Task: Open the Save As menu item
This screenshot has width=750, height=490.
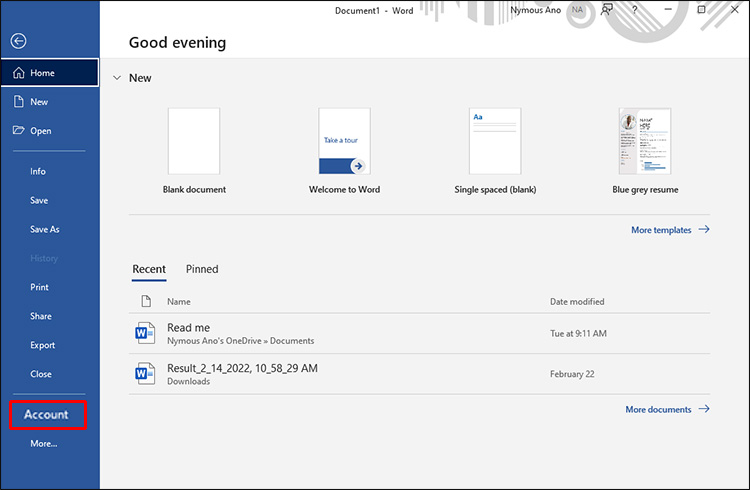Action: 45,229
